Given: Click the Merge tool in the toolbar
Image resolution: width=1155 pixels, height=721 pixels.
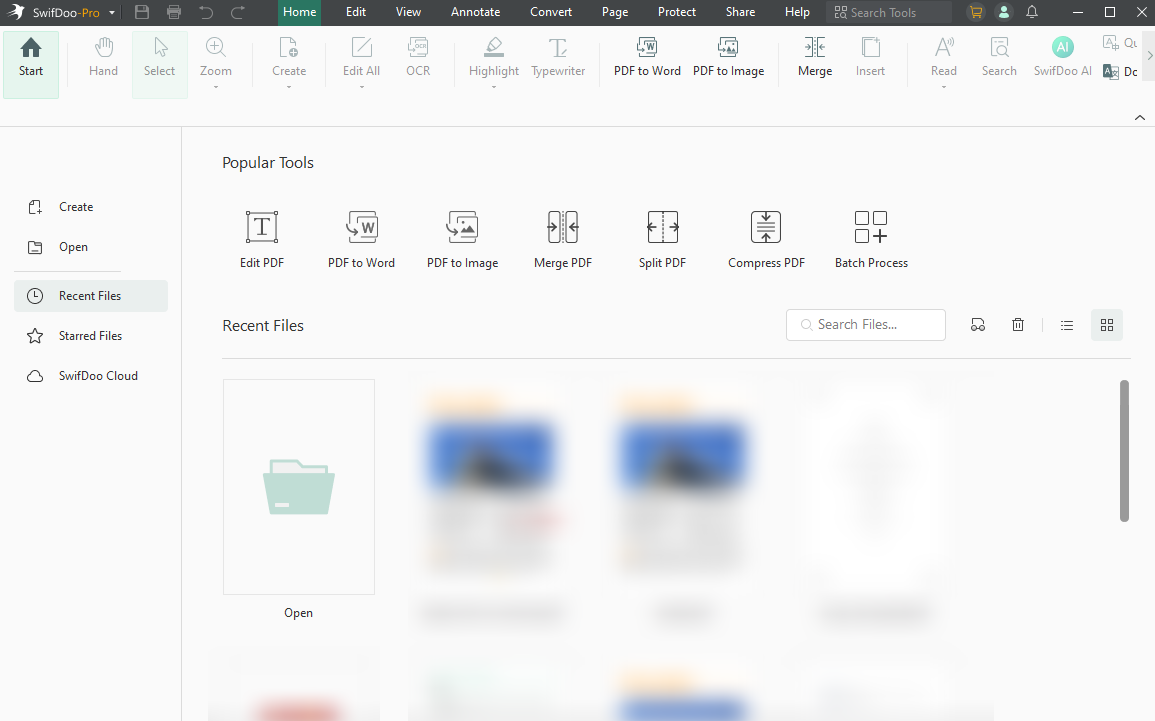Looking at the screenshot, I should tap(814, 57).
